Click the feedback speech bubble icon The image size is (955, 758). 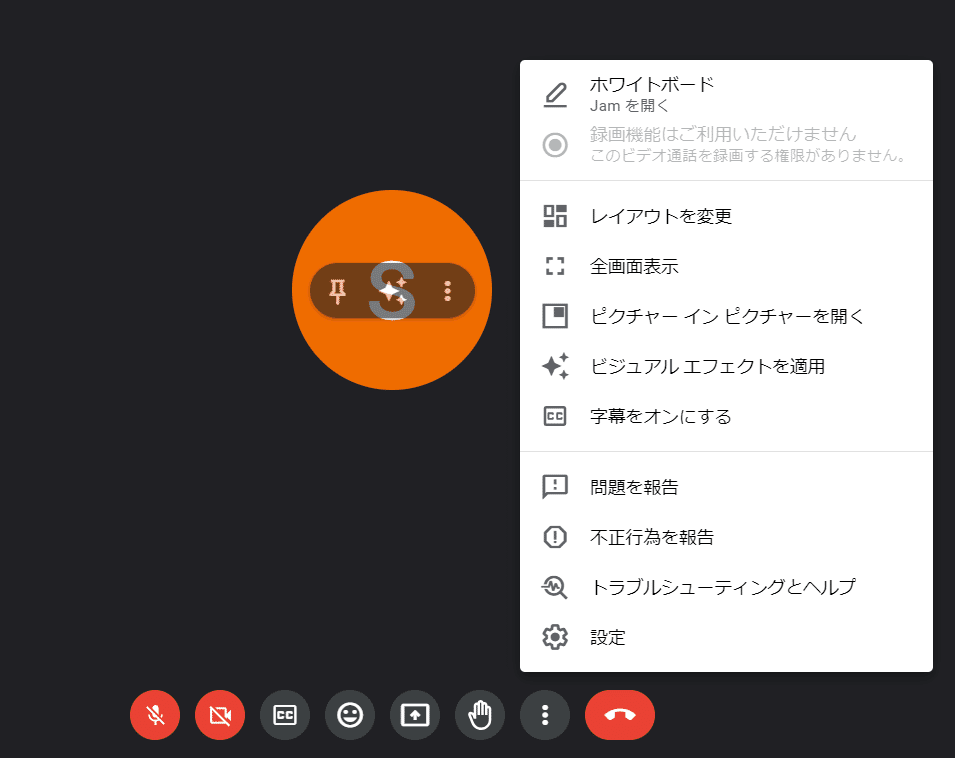point(555,487)
